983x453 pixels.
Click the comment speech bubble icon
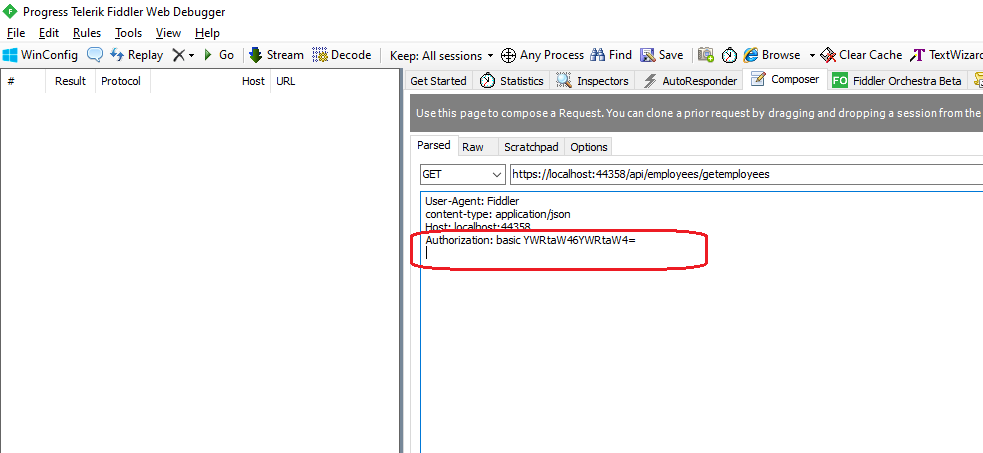(95, 55)
